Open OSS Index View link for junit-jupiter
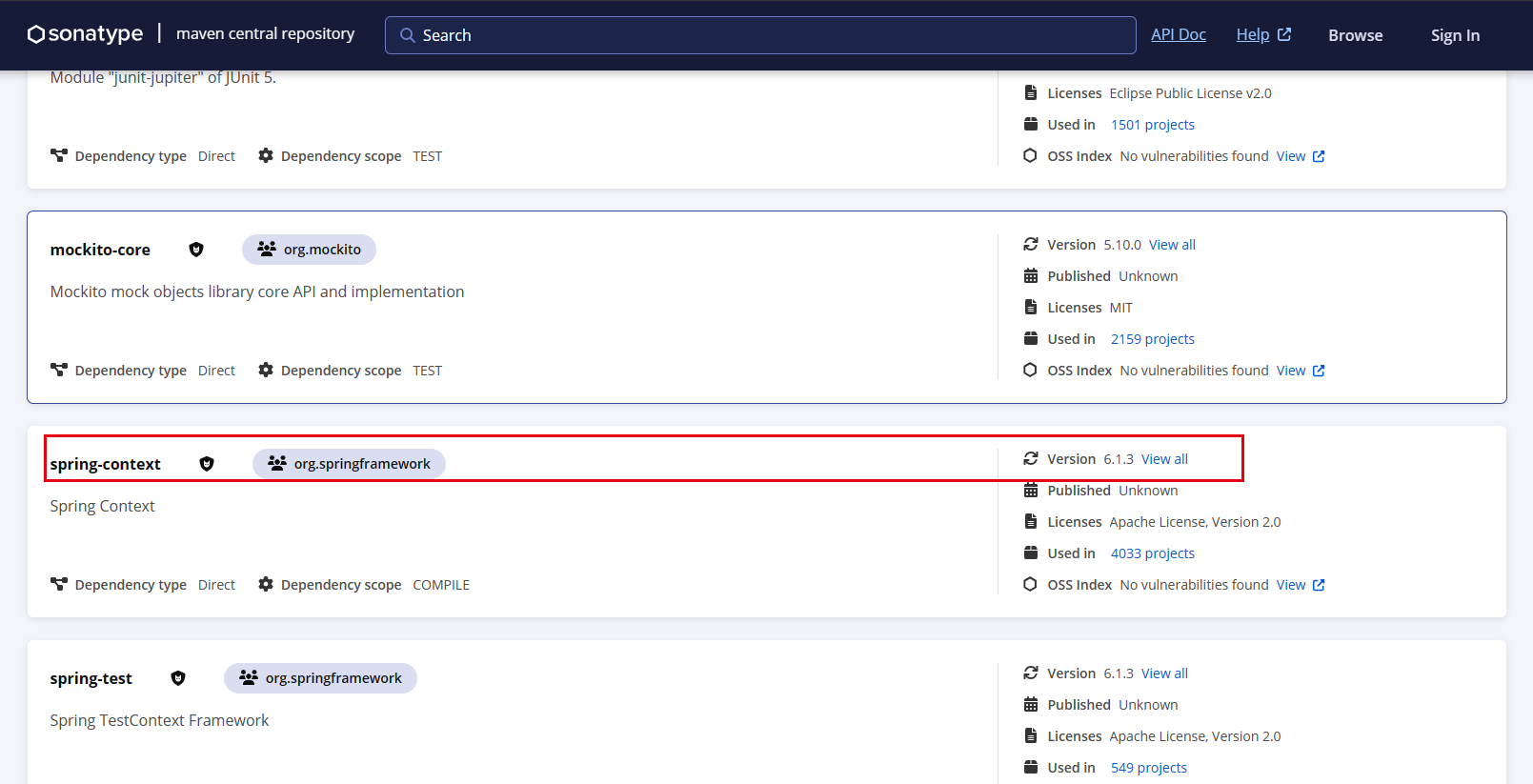 pyautogui.click(x=1301, y=156)
